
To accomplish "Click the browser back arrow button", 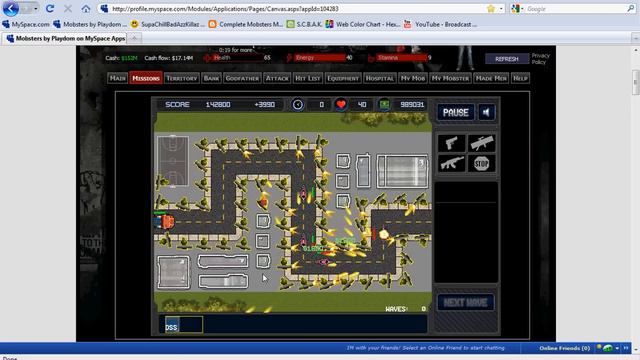I will 11,8.
